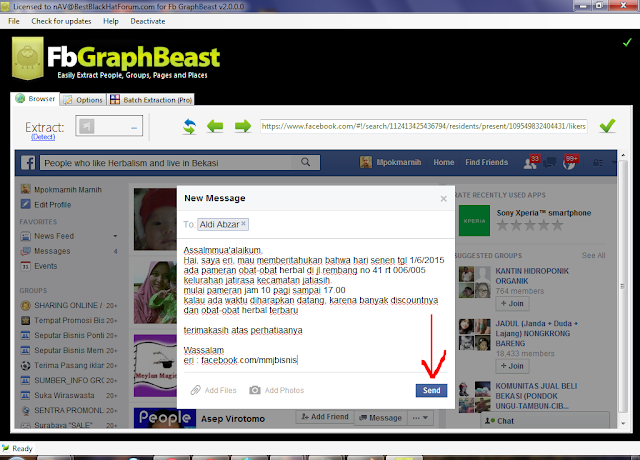The height and width of the screenshot is (460, 640).
Task: Click the refresh arrows icon in toolbar
Action: click(x=189, y=126)
